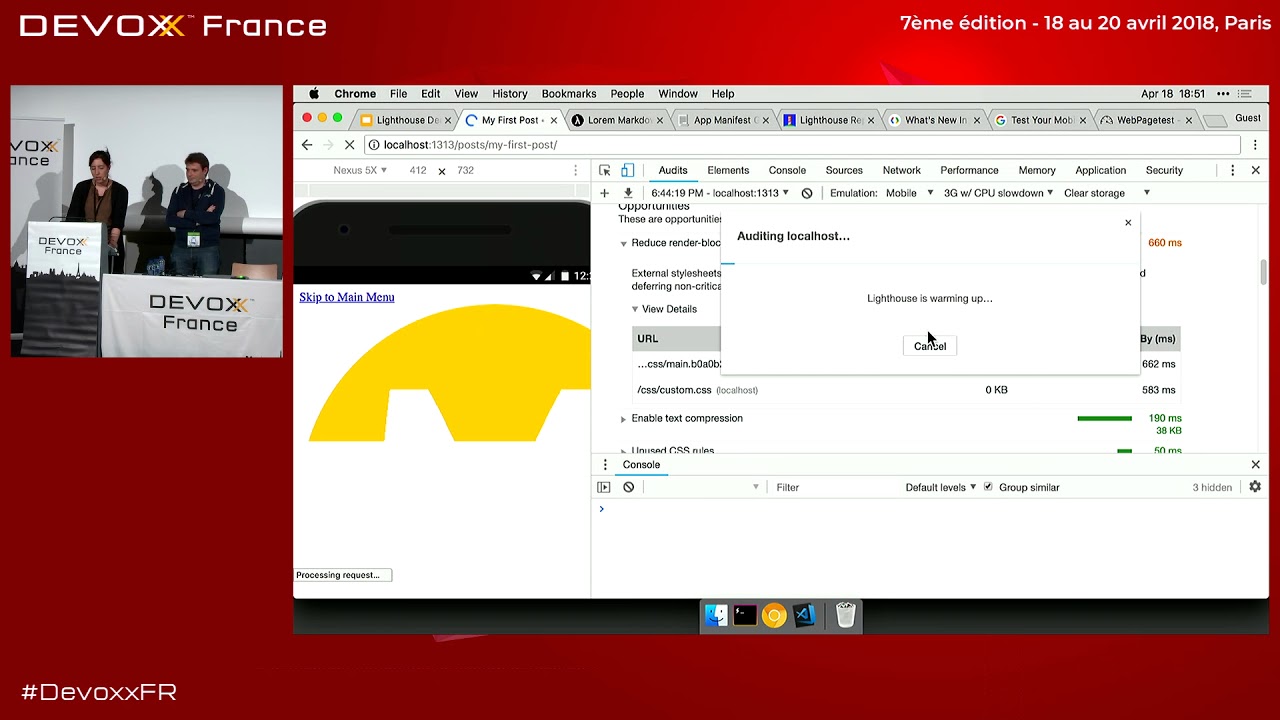Switch to the Memory tab
Viewport: 1280px width, 720px height.
[1037, 171]
